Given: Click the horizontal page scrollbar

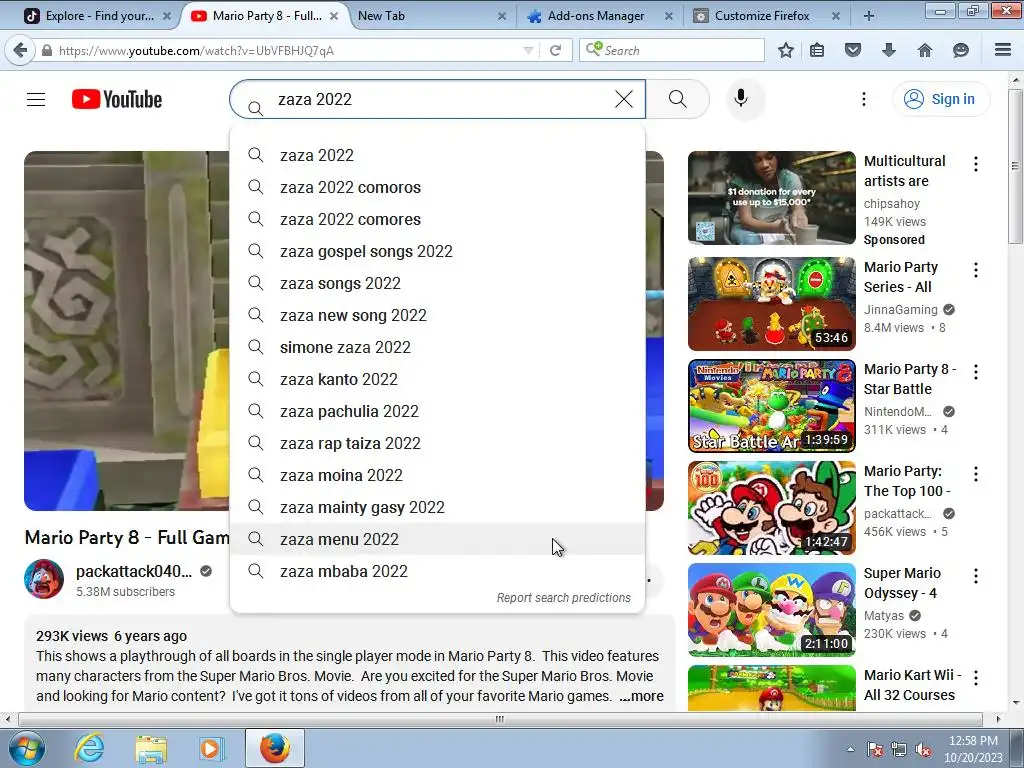Looking at the screenshot, I should coord(500,719).
